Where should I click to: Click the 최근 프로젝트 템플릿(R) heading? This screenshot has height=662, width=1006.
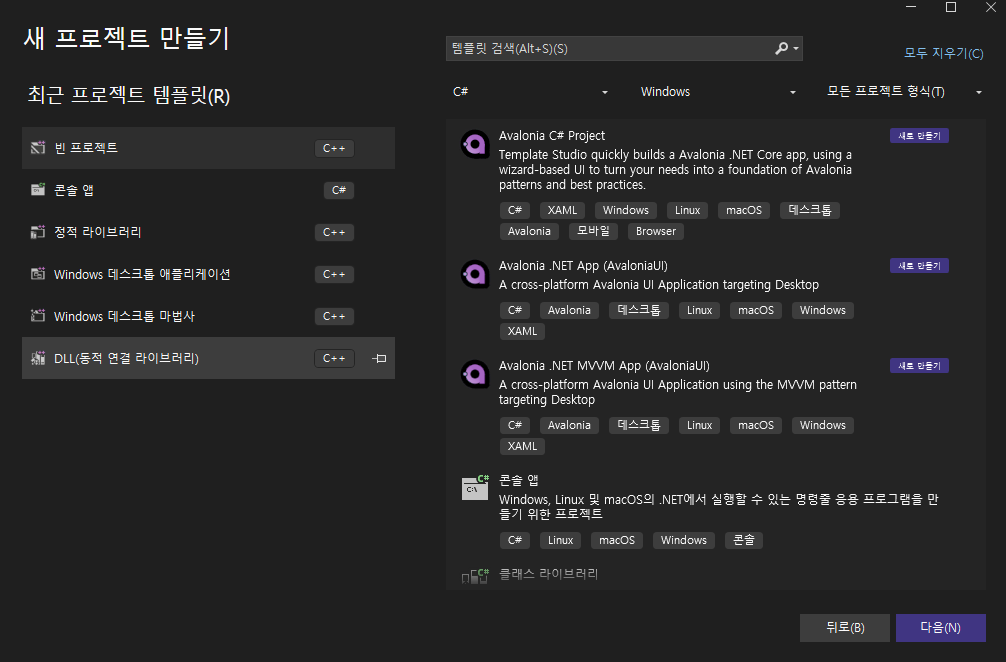pyautogui.click(x=129, y=96)
